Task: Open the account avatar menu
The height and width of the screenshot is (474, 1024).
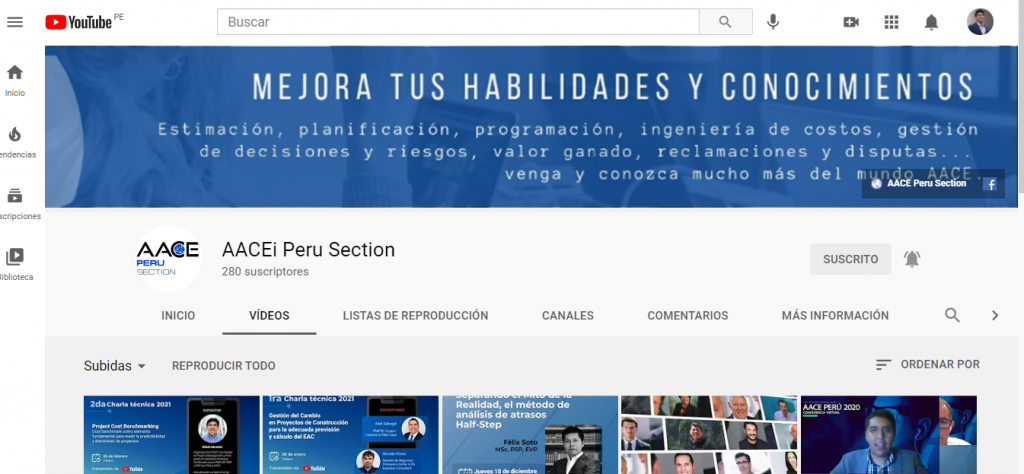Action: click(980, 22)
